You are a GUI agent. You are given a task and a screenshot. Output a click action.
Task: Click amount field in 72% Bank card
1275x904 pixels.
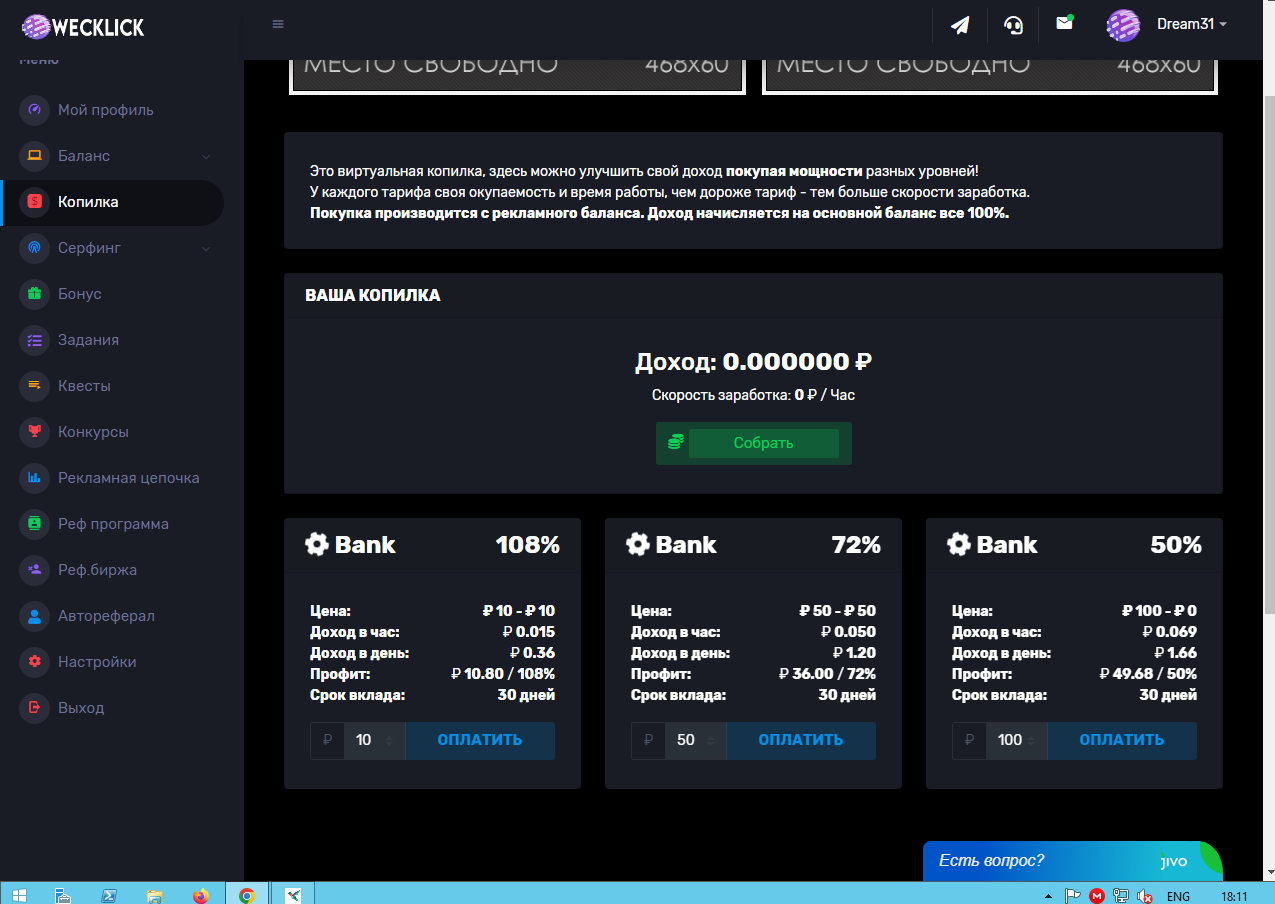coord(686,740)
